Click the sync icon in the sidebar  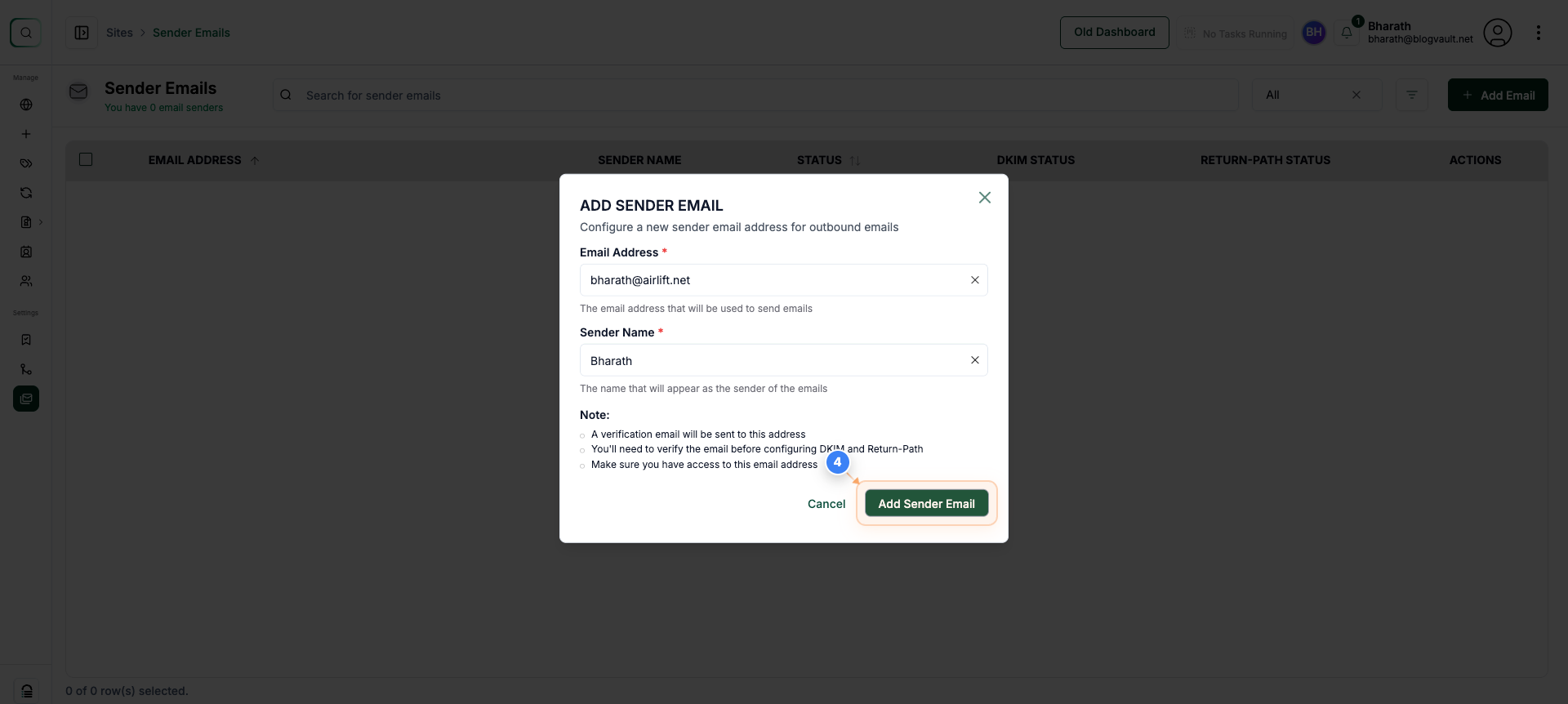(x=26, y=193)
